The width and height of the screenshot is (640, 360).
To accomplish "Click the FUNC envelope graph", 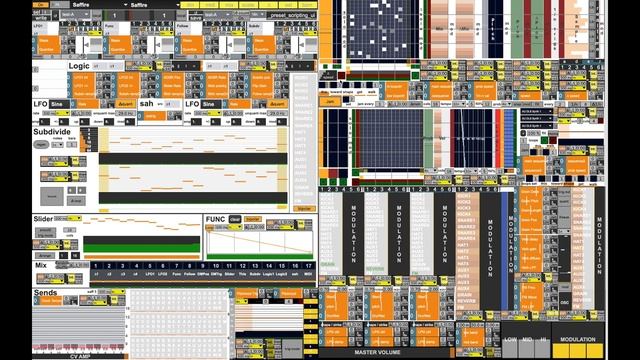I will click(260, 242).
